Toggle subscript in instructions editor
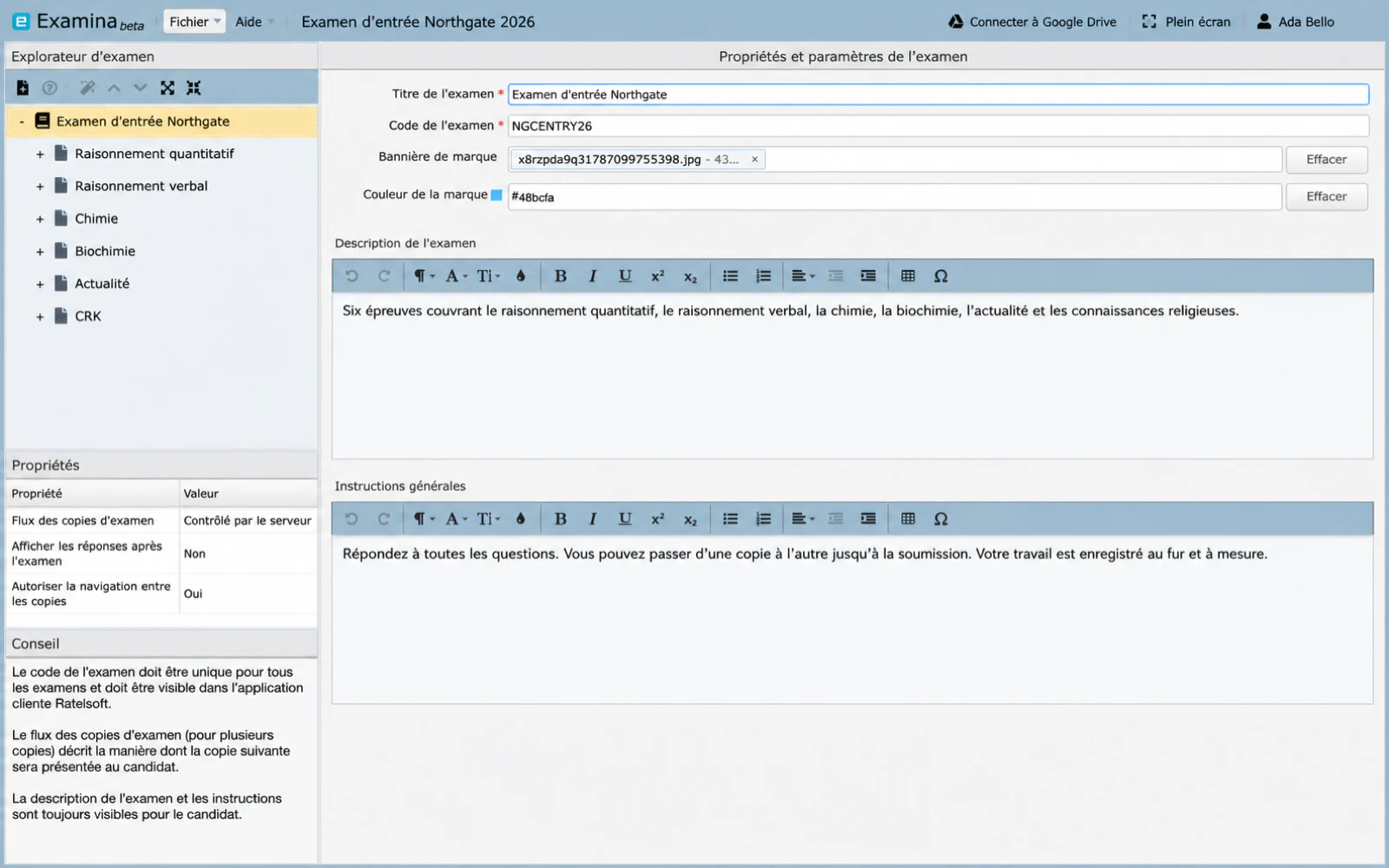1389x868 pixels. [x=690, y=519]
